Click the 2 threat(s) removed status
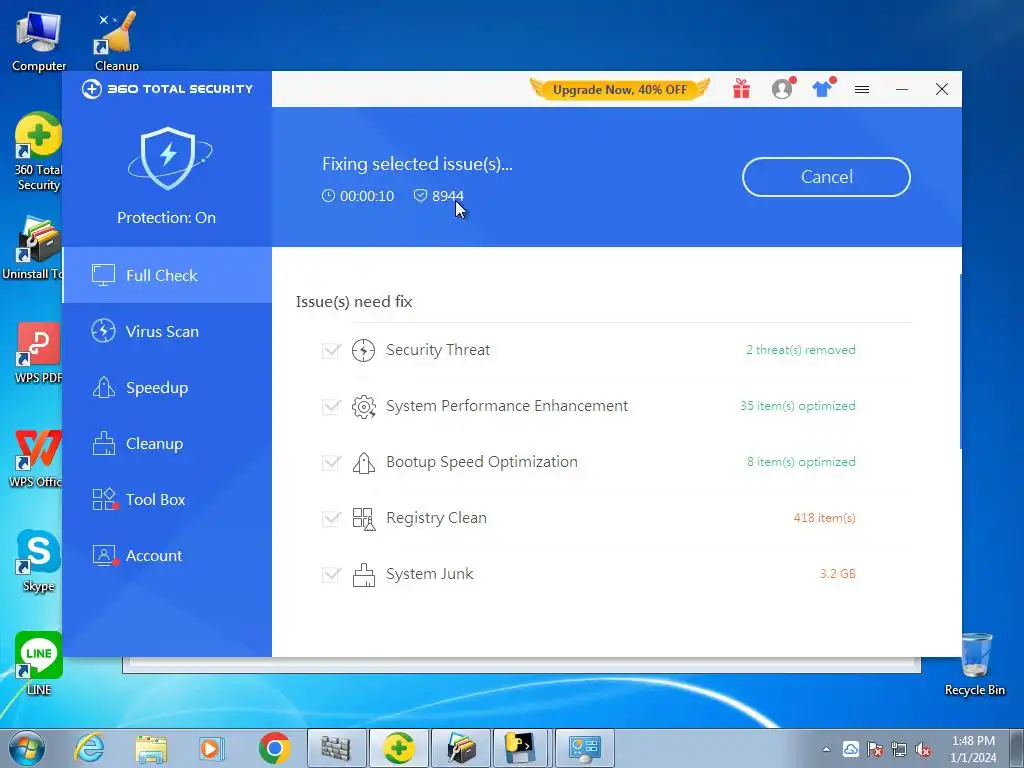Screen dimensions: 1024x768 tap(801, 349)
